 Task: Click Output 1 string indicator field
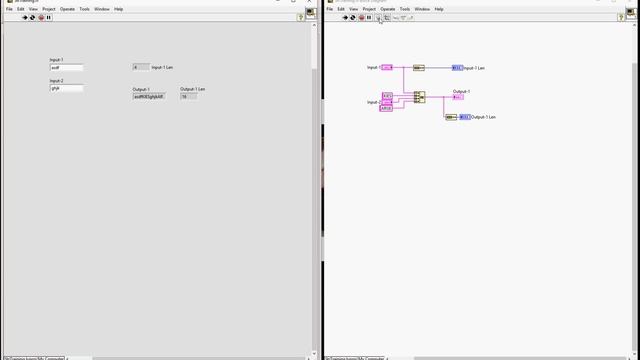149,97
